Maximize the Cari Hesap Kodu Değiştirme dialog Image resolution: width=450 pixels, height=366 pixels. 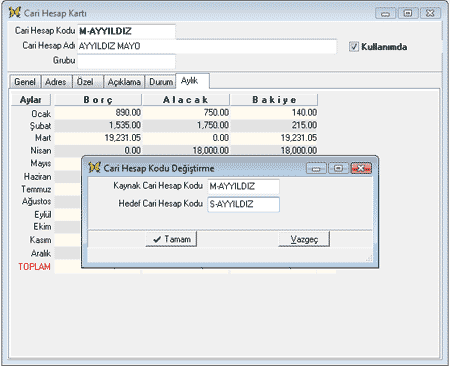338,168
